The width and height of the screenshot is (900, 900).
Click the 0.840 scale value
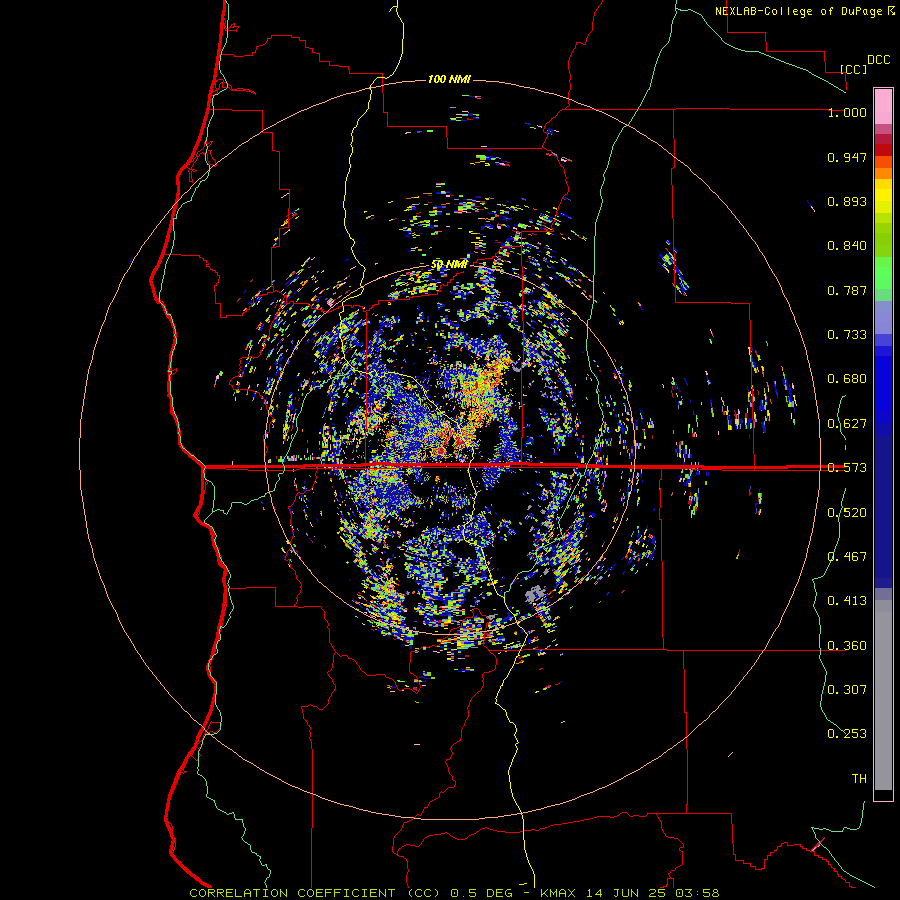[x=847, y=246]
